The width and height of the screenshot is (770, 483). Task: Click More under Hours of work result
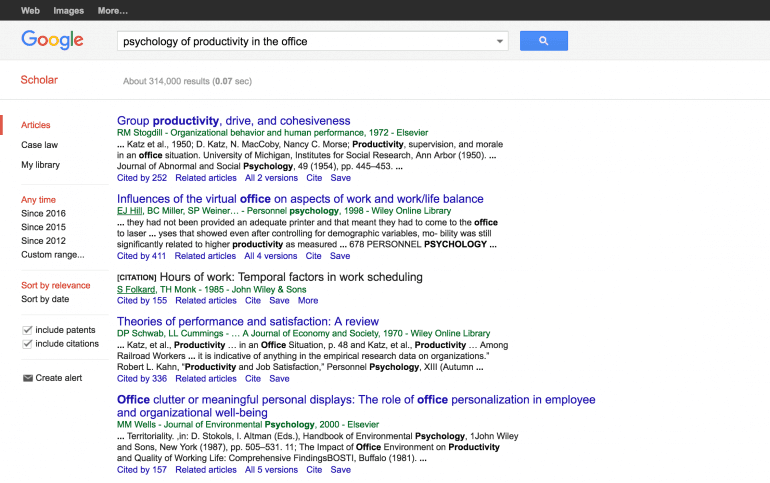(x=307, y=300)
